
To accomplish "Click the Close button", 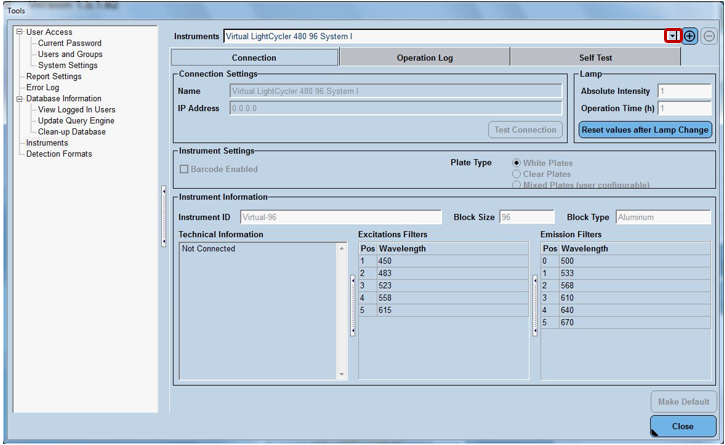I will (x=682, y=426).
